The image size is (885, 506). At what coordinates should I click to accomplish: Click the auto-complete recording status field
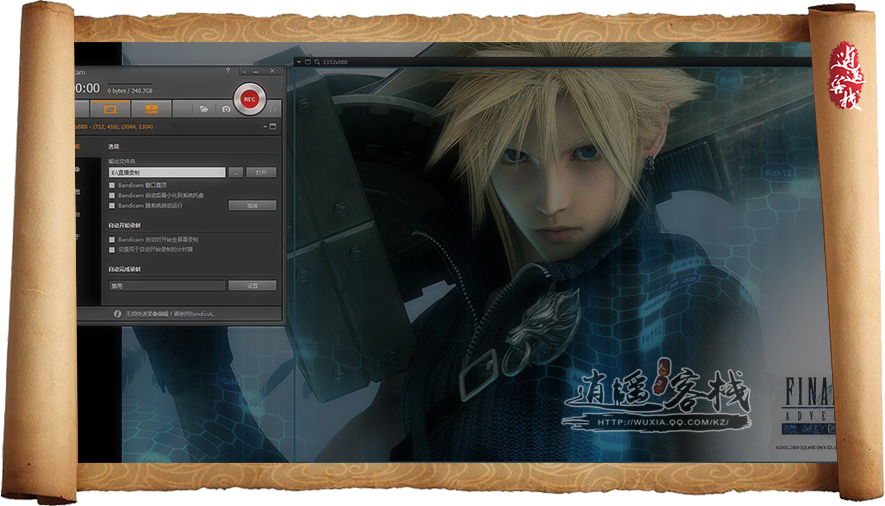click(167, 286)
